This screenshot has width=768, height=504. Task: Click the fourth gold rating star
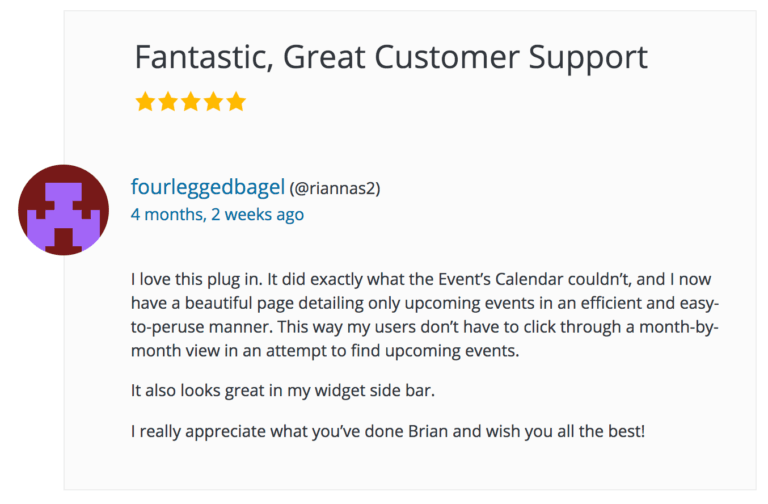click(x=214, y=102)
